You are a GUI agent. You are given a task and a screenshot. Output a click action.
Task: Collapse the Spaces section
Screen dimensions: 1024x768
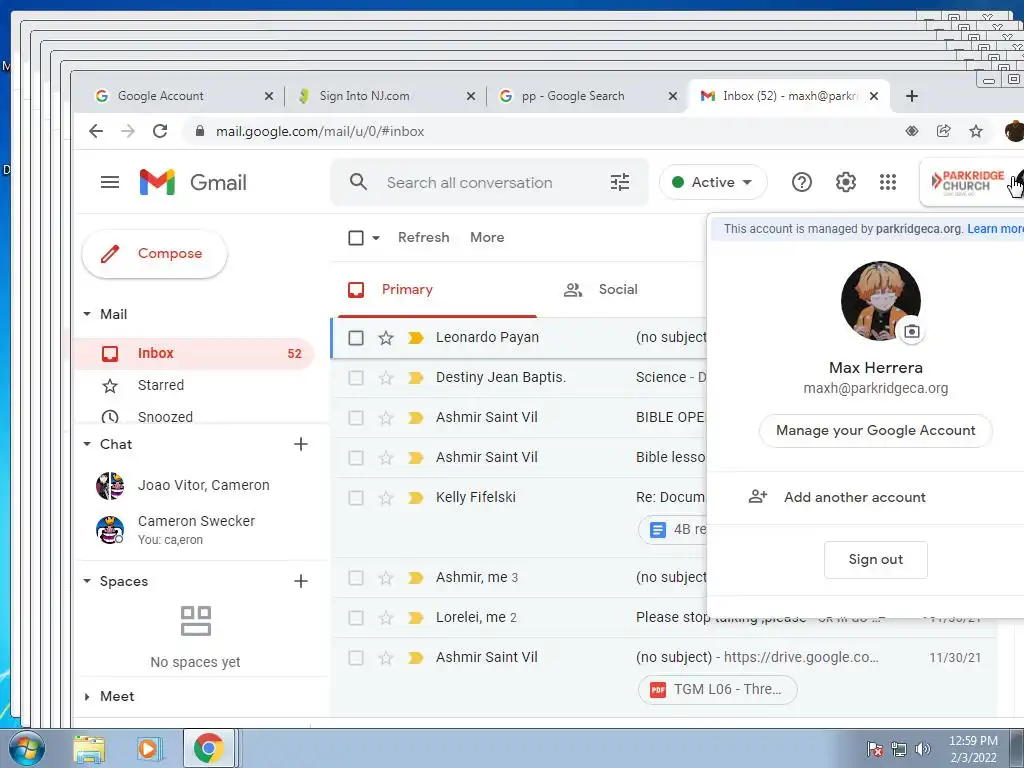click(x=87, y=581)
